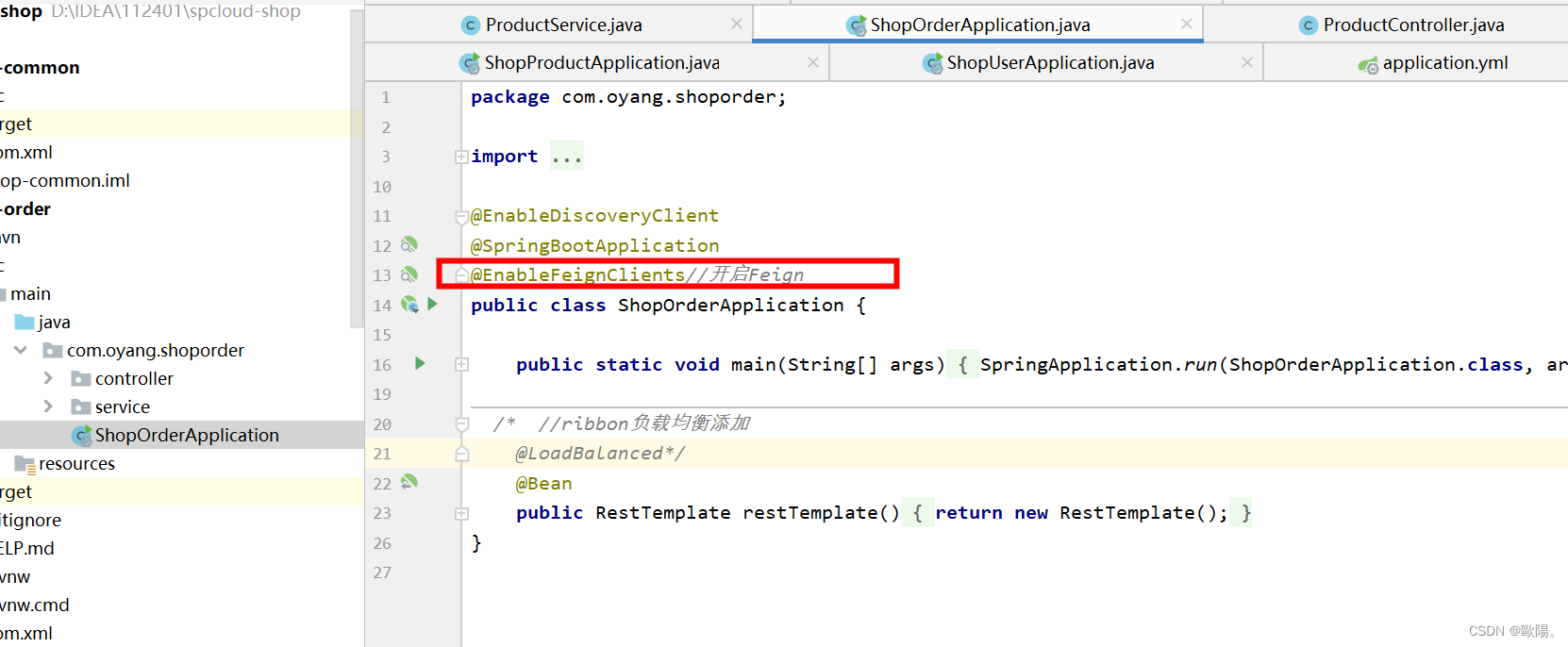Click @Bean annotation on line 22
The width and height of the screenshot is (1568, 647).
543,484
